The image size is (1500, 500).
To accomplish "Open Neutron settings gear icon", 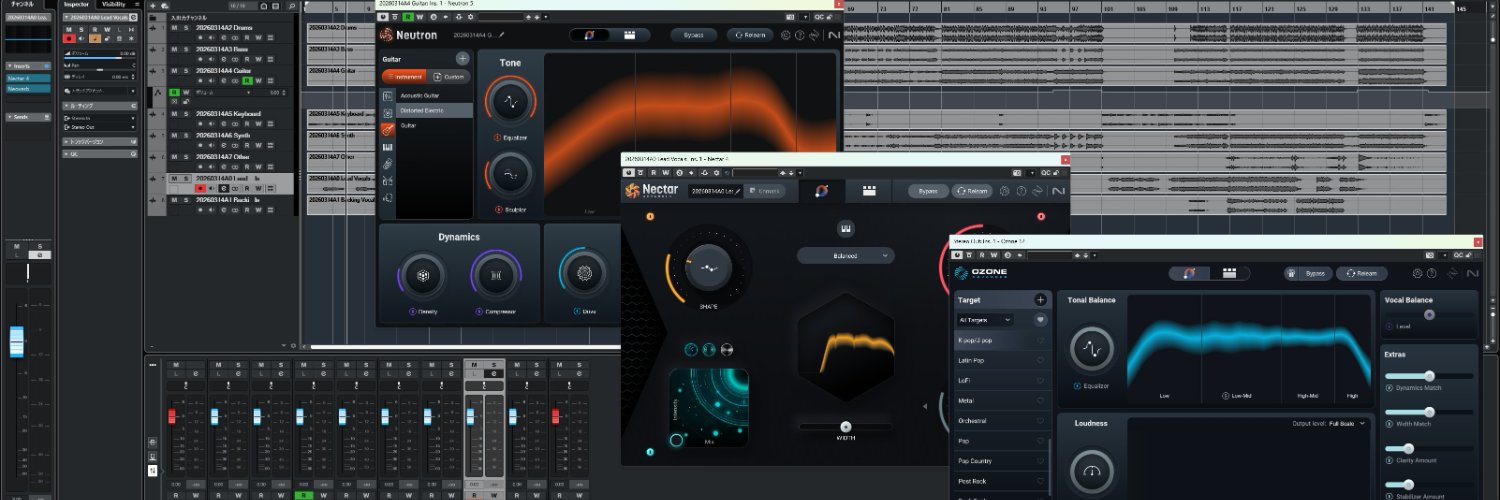I will tap(786, 35).
